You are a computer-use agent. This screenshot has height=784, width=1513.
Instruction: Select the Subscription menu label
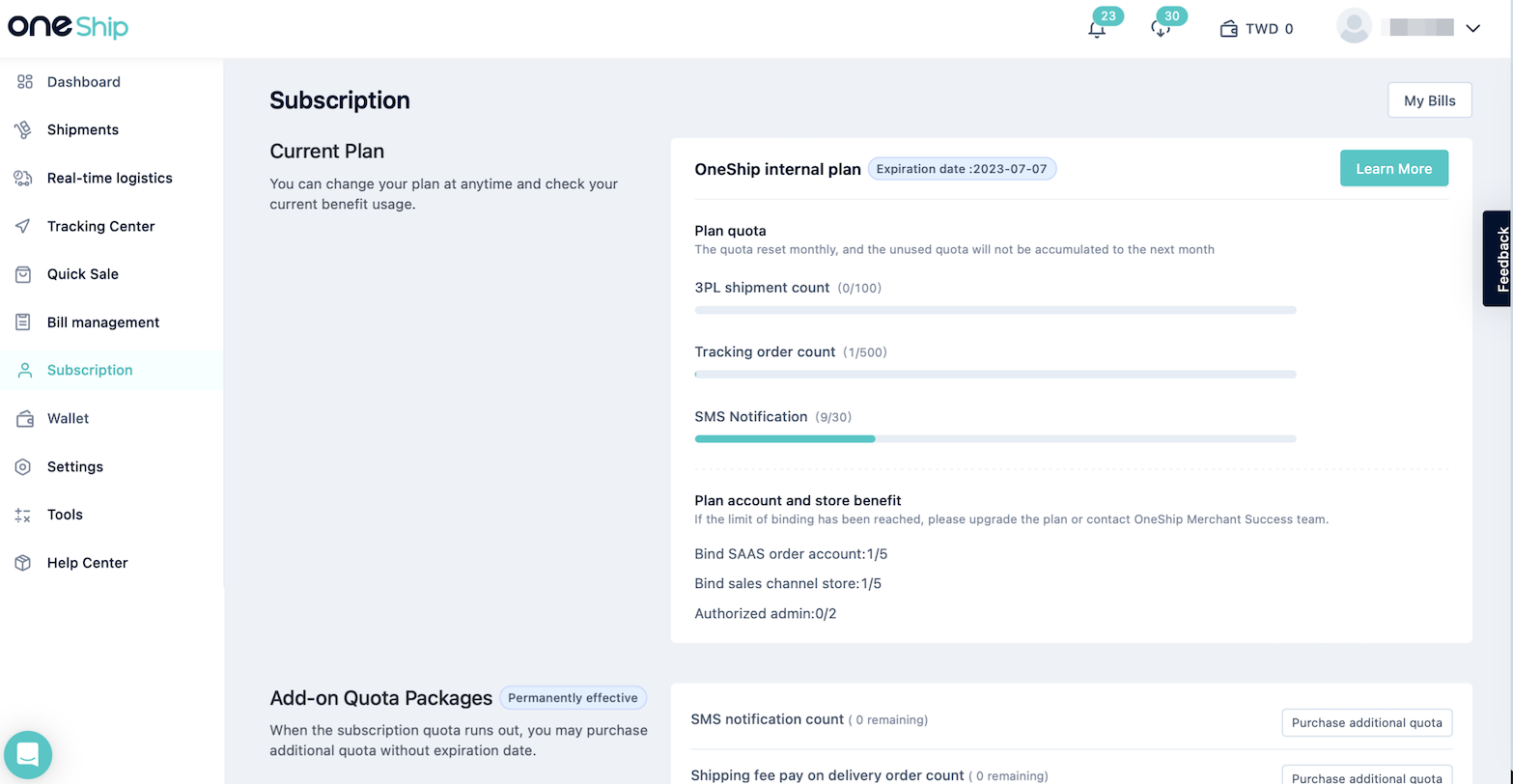[90, 371]
